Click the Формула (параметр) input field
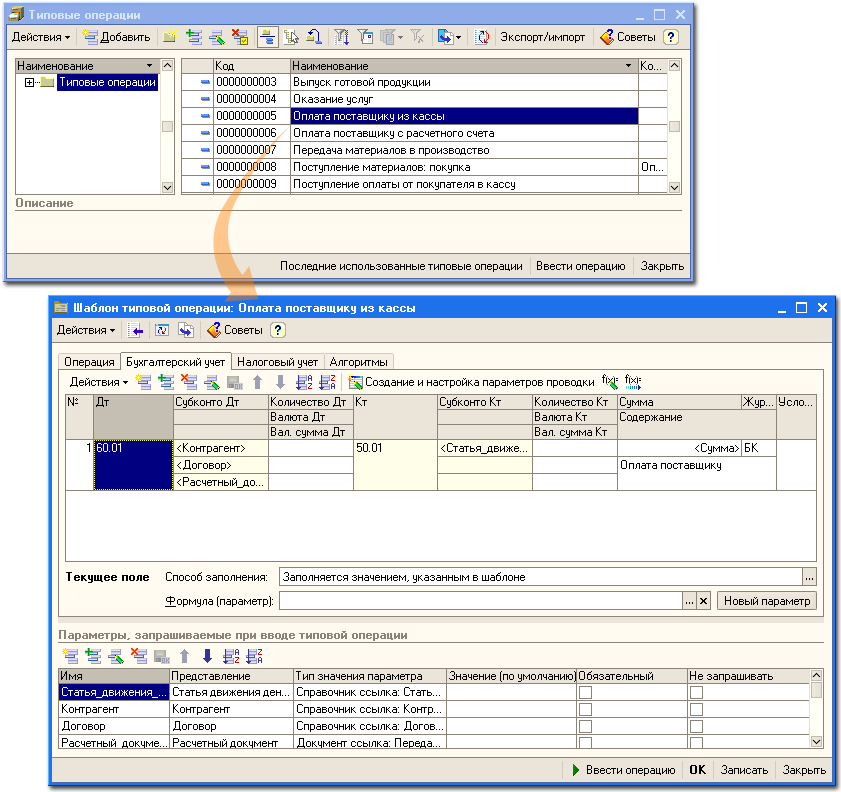This screenshot has height=792, width=841. point(480,601)
